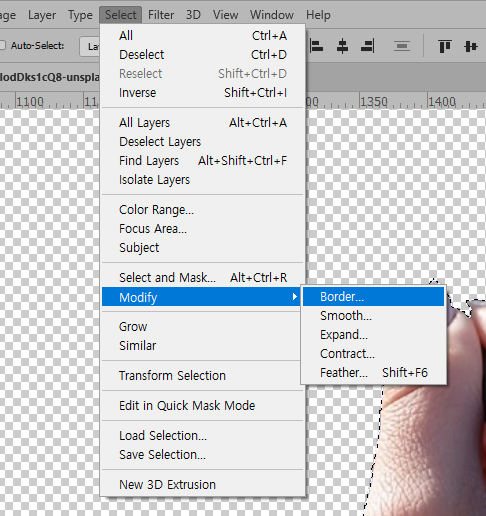Close the open Select menu
The width and height of the screenshot is (486, 516).
point(121,15)
